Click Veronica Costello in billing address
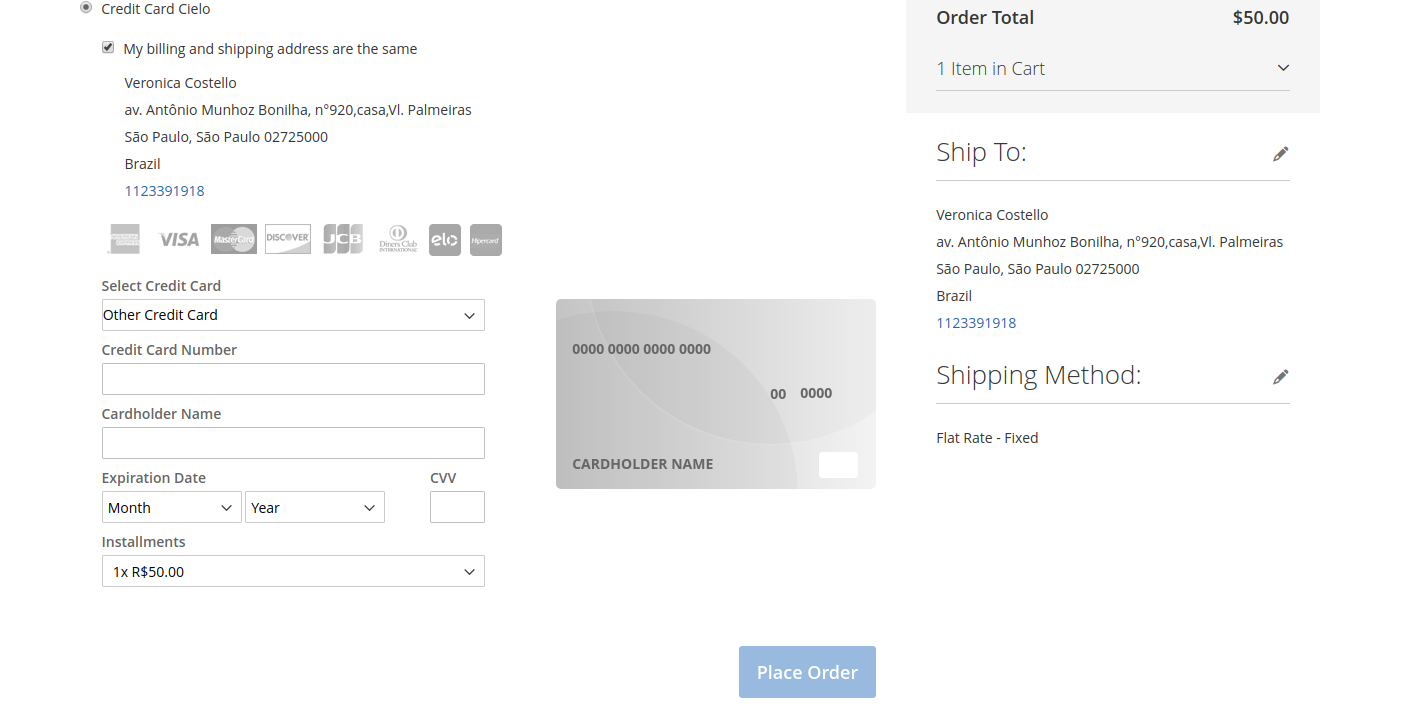Viewport: 1405px width, 706px height. [181, 83]
